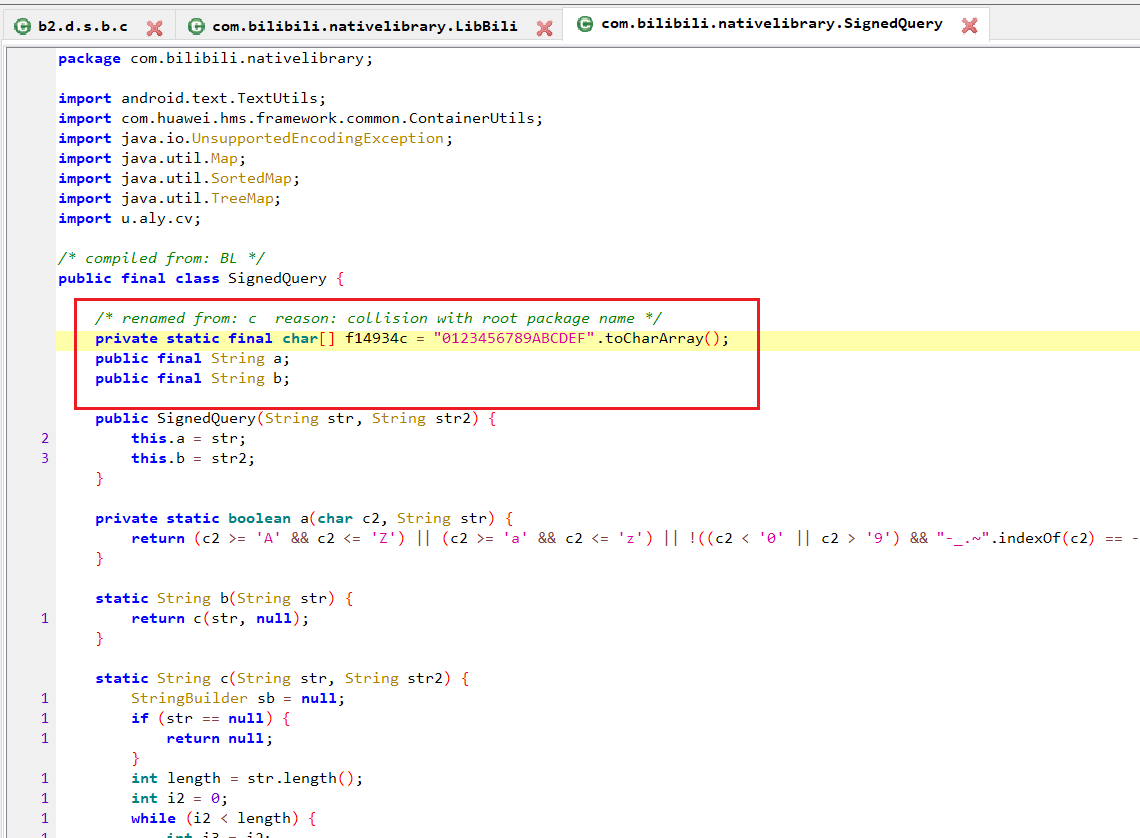1140x838 pixels.
Task: Click toCharArray() method call
Action: [662, 338]
